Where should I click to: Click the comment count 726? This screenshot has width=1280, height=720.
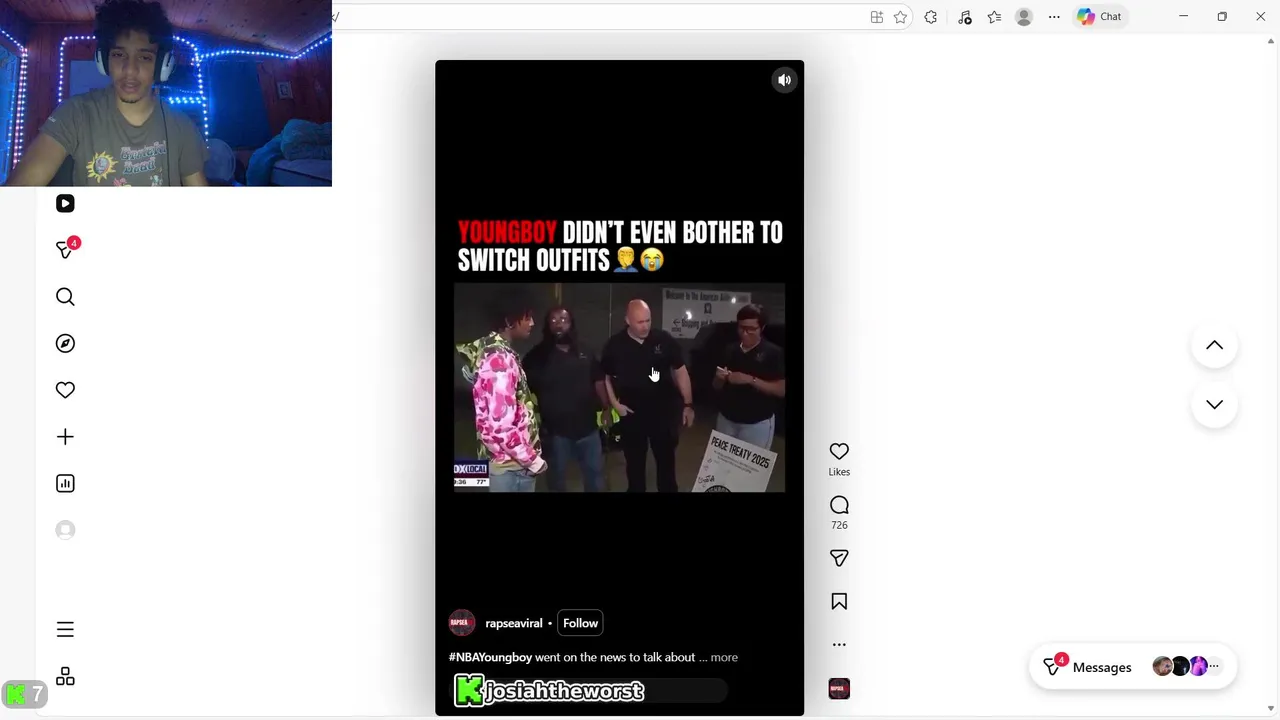[x=839, y=525]
